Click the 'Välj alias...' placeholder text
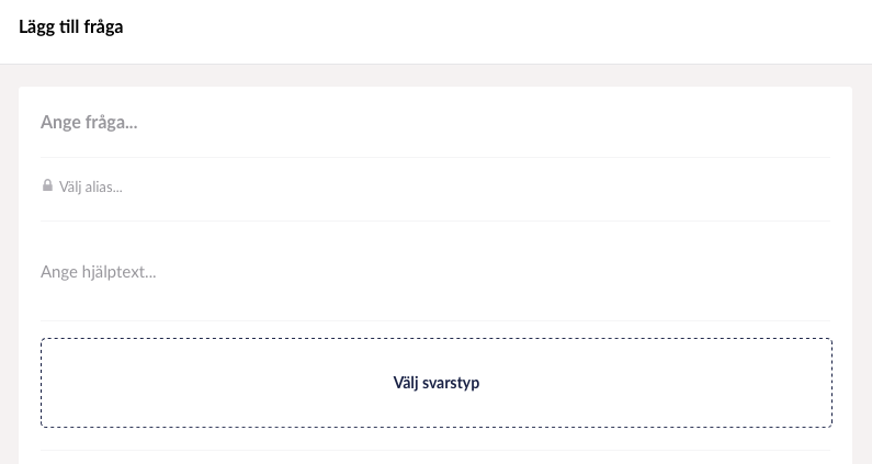 tap(91, 187)
